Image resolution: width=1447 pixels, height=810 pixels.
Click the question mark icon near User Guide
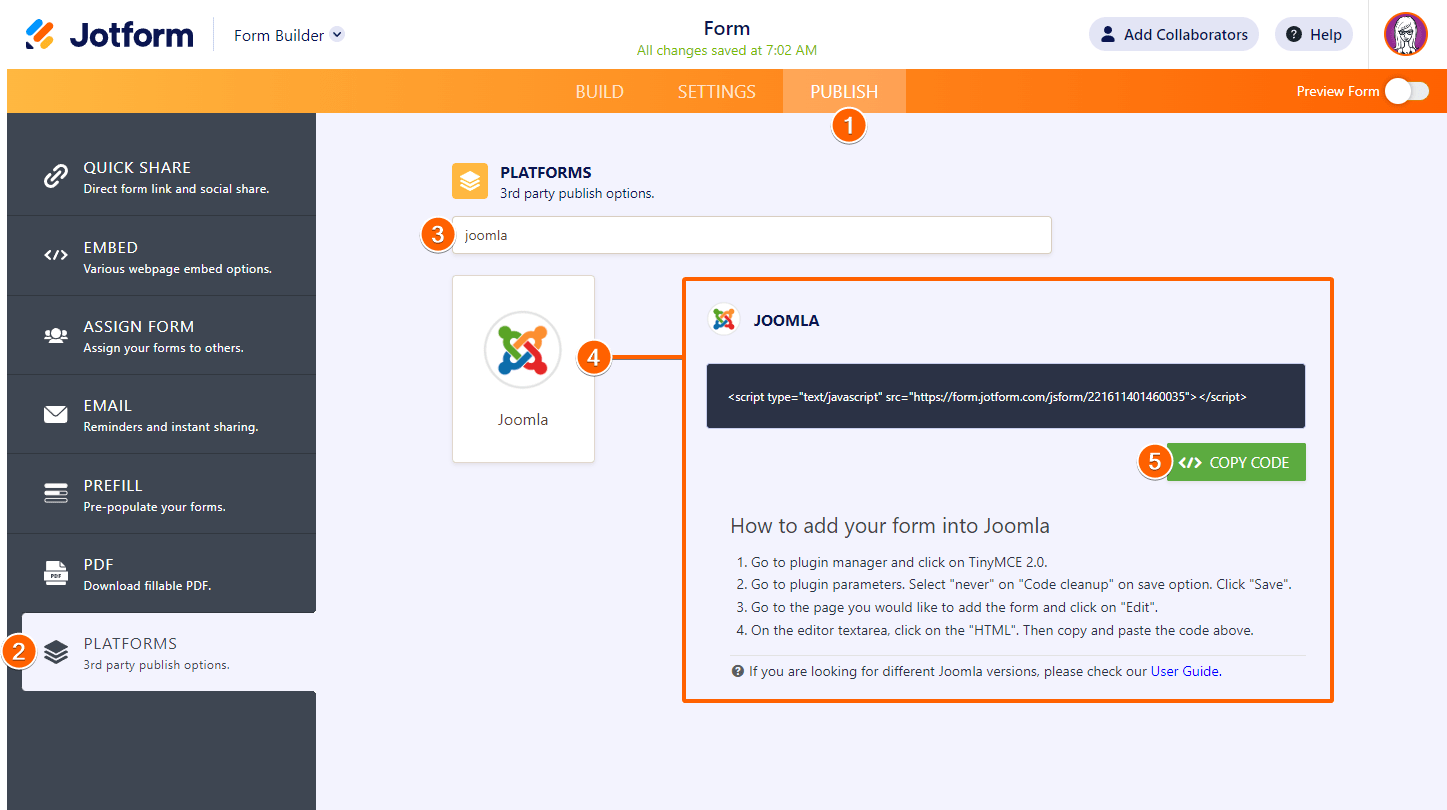(x=738, y=672)
